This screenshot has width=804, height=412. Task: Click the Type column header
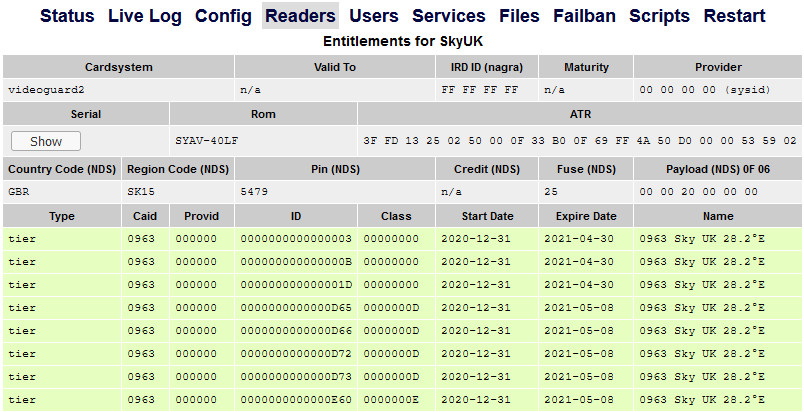click(62, 216)
